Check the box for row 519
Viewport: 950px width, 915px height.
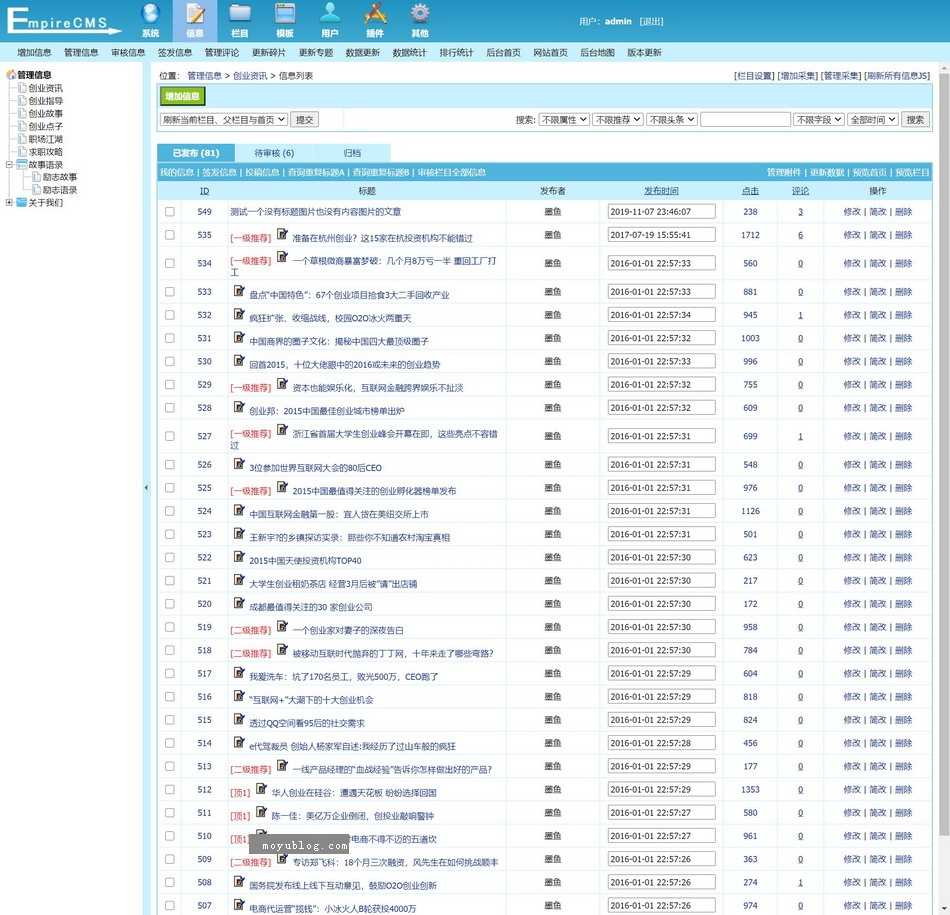170,627
